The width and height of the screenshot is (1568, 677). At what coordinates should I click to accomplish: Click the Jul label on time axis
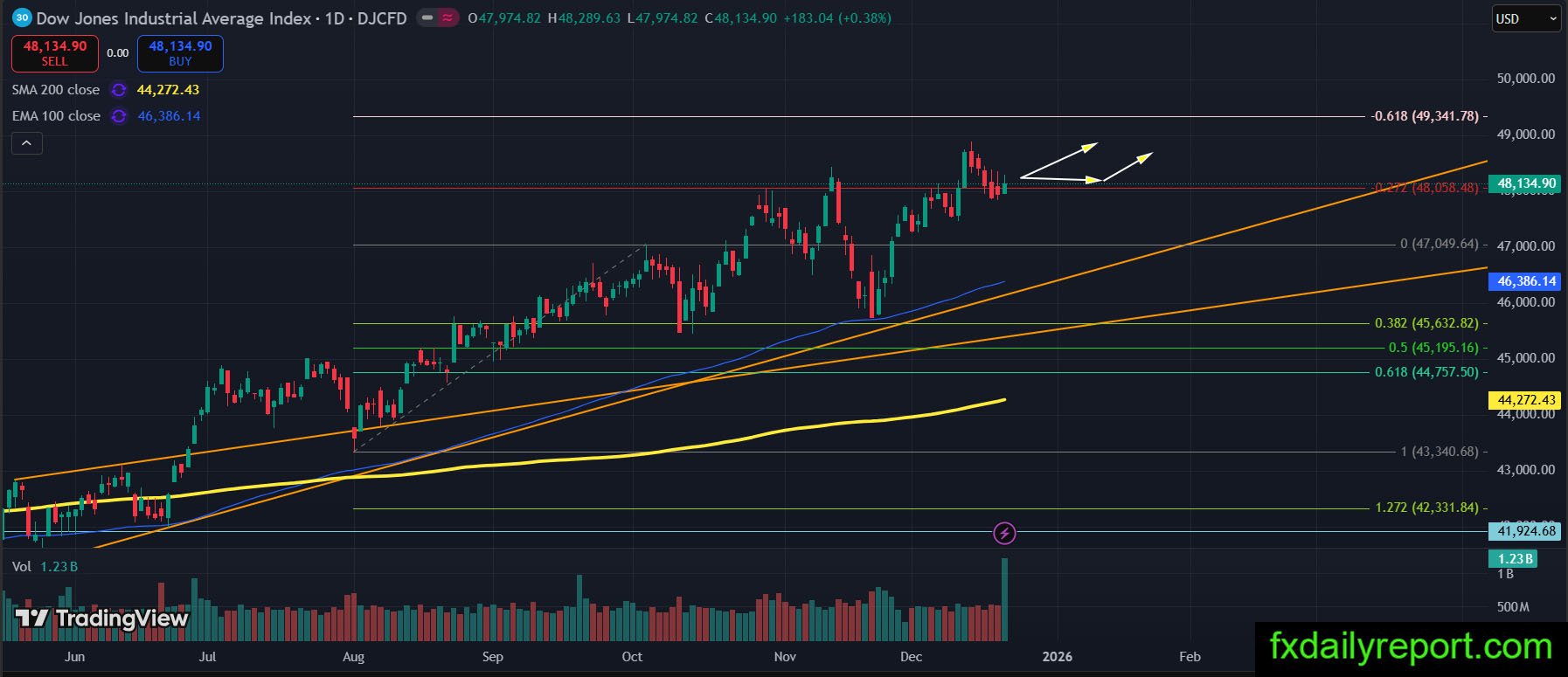pos(208,657)
